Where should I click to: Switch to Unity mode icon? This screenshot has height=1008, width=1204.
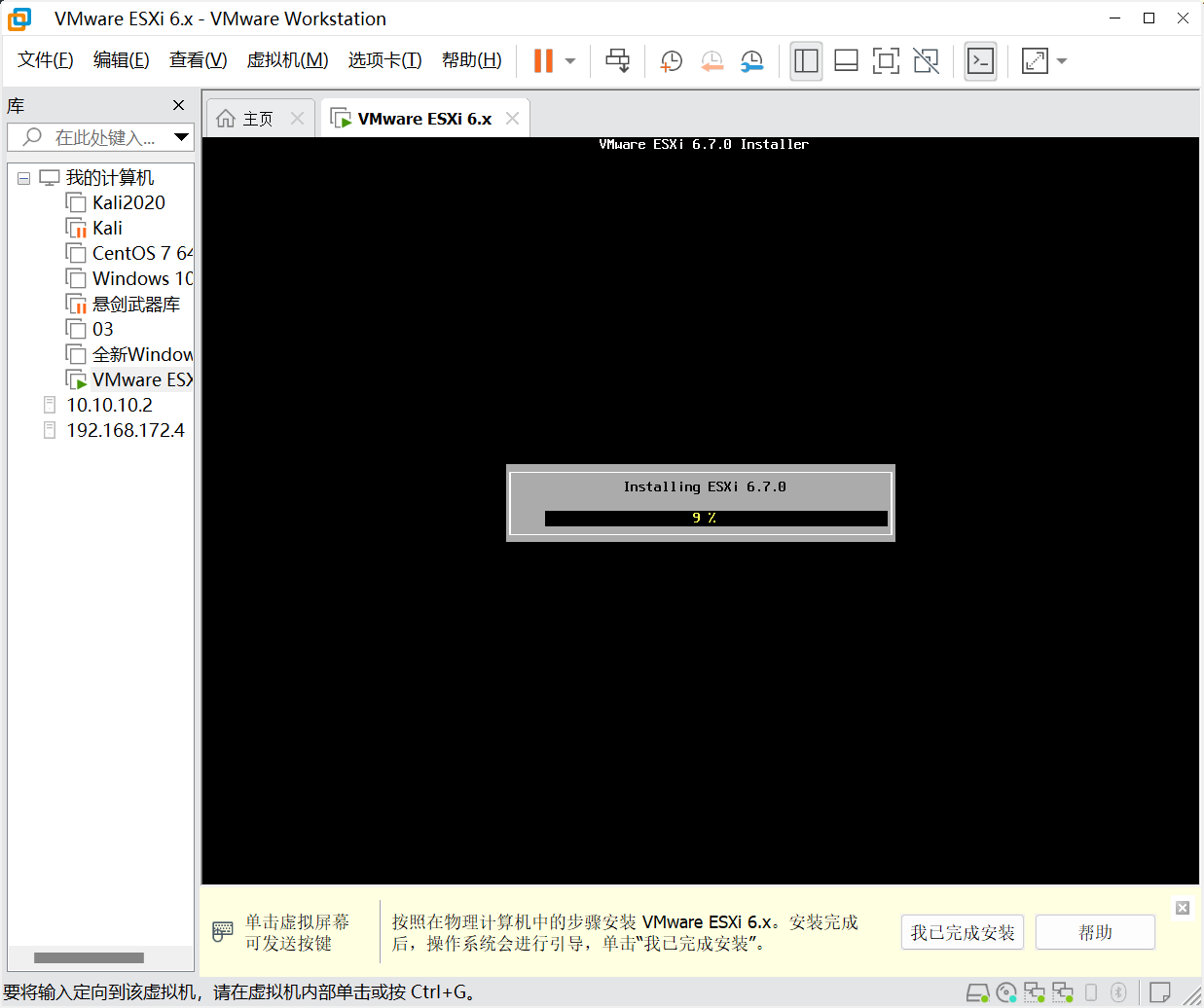point(926,61)
